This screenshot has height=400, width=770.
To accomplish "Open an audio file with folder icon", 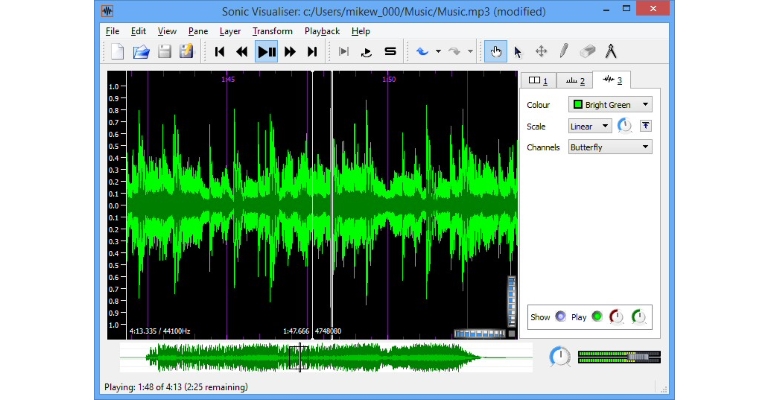I will pyautogui.click(x=141, y=52).
